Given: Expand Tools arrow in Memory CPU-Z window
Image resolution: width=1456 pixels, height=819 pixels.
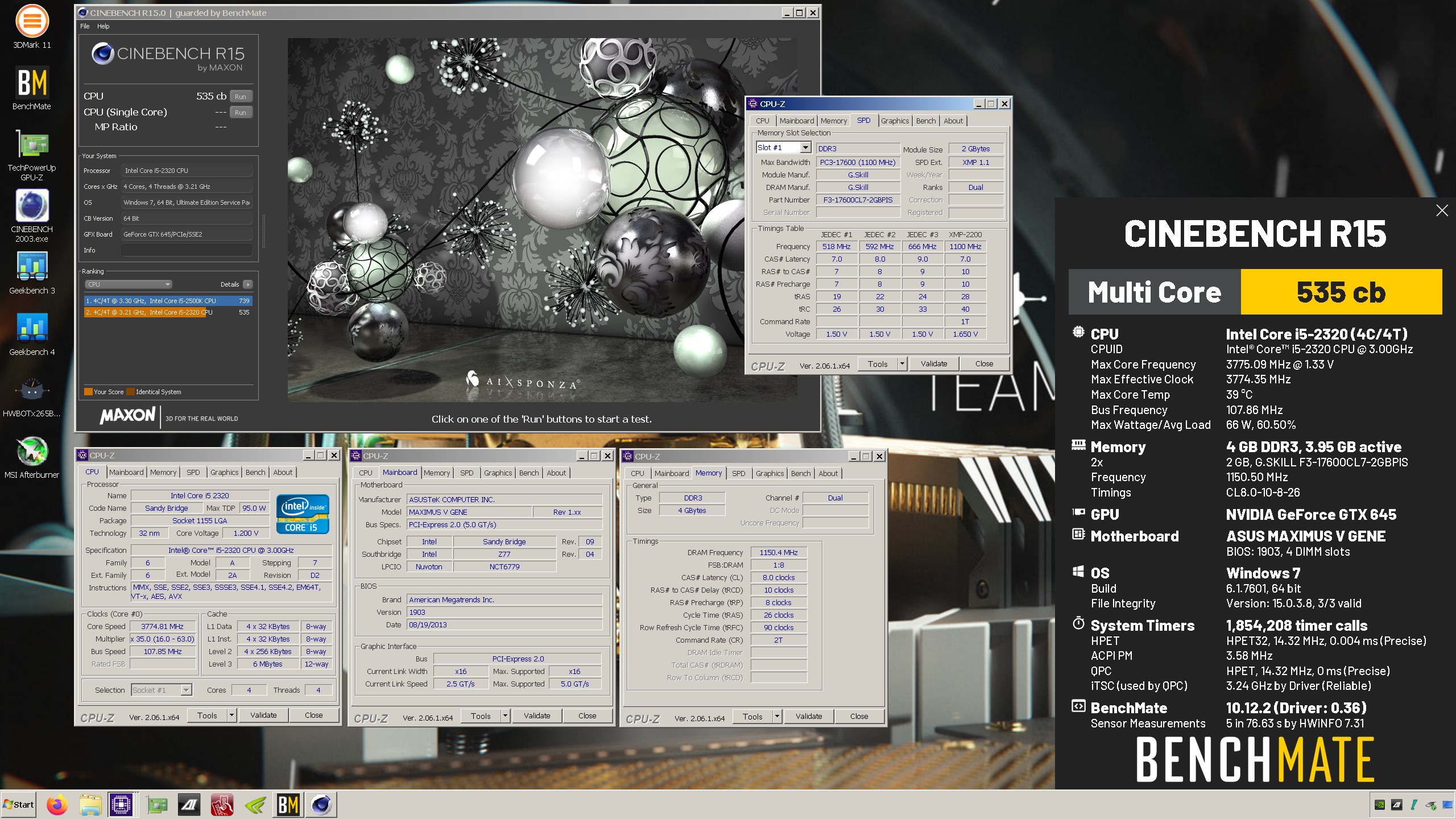Looking at the screenshot, I should [x=776, y=717].
